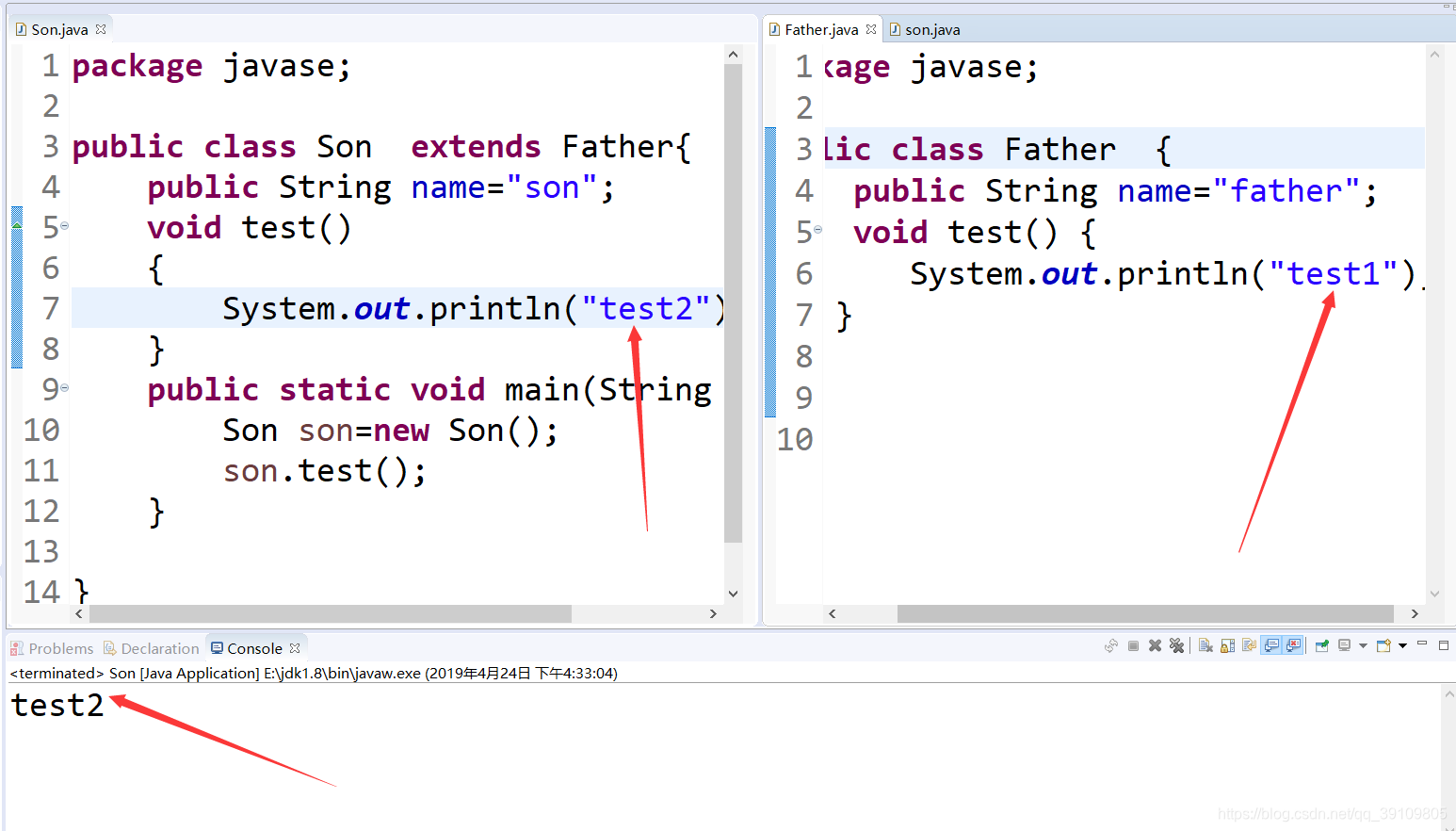Click Son.java vertical scrollbar thumb
This screenshot has height=831, width=1456.
point(733,303)
